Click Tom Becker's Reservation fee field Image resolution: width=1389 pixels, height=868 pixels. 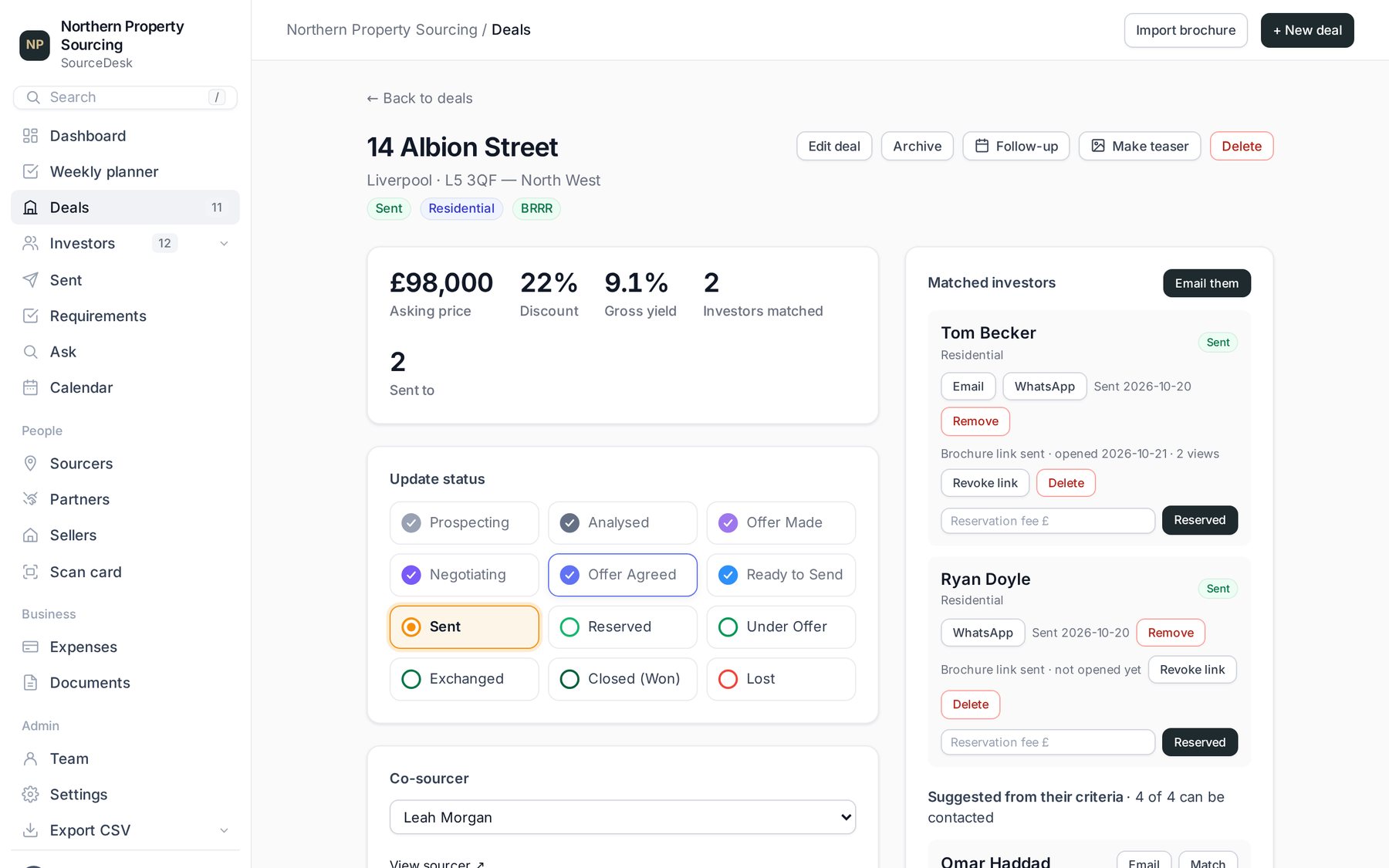pyautogui.click(x=1048, y=521)
